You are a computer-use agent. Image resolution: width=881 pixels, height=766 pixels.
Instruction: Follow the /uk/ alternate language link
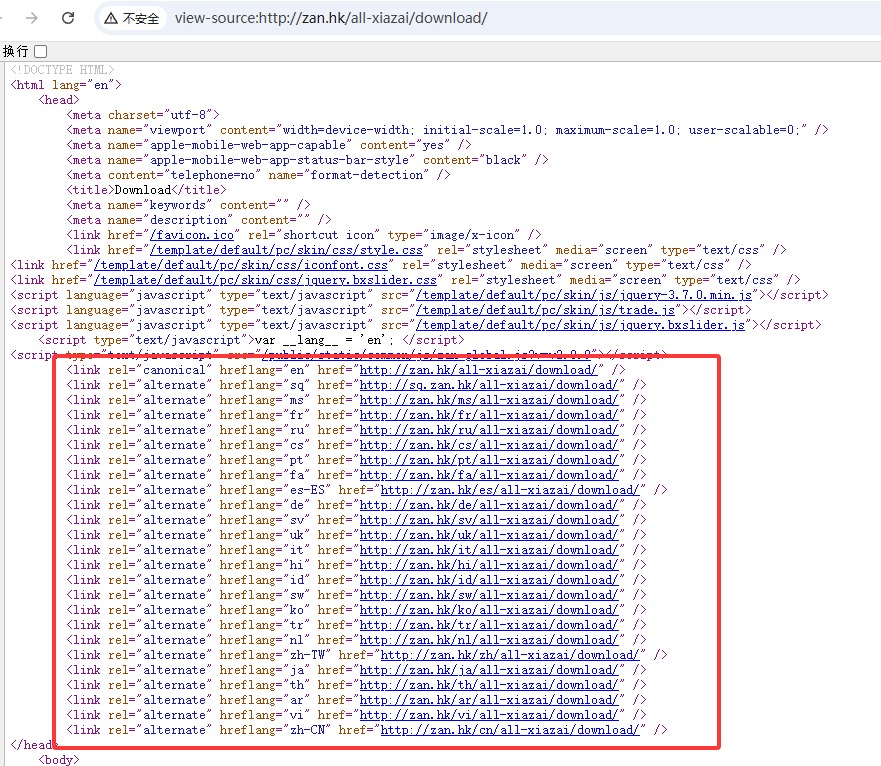[x=489, y=535]
